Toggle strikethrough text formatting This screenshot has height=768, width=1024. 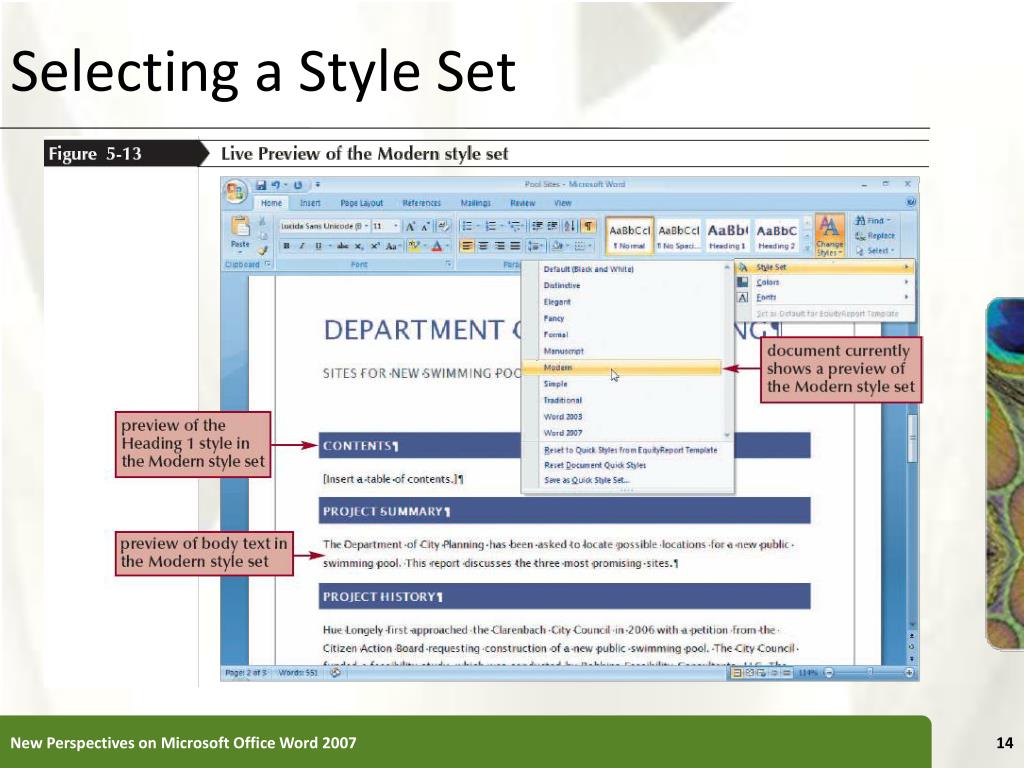point(342,246)
